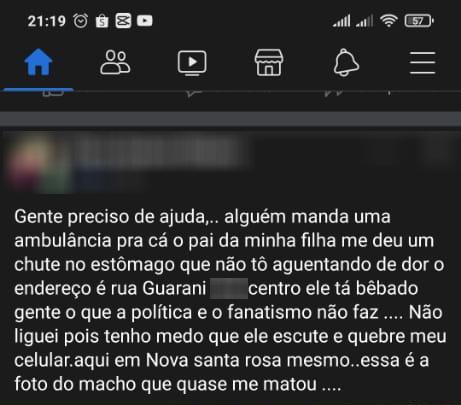
Task: Open the Facebook Home tab
Action: (x=39, y=62)
